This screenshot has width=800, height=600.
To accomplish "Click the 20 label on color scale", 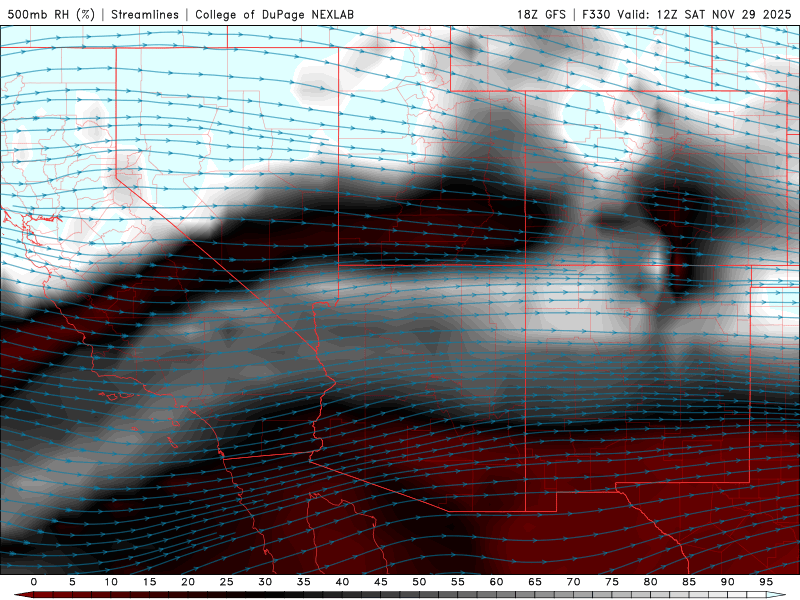I will [x=188, y=582].
